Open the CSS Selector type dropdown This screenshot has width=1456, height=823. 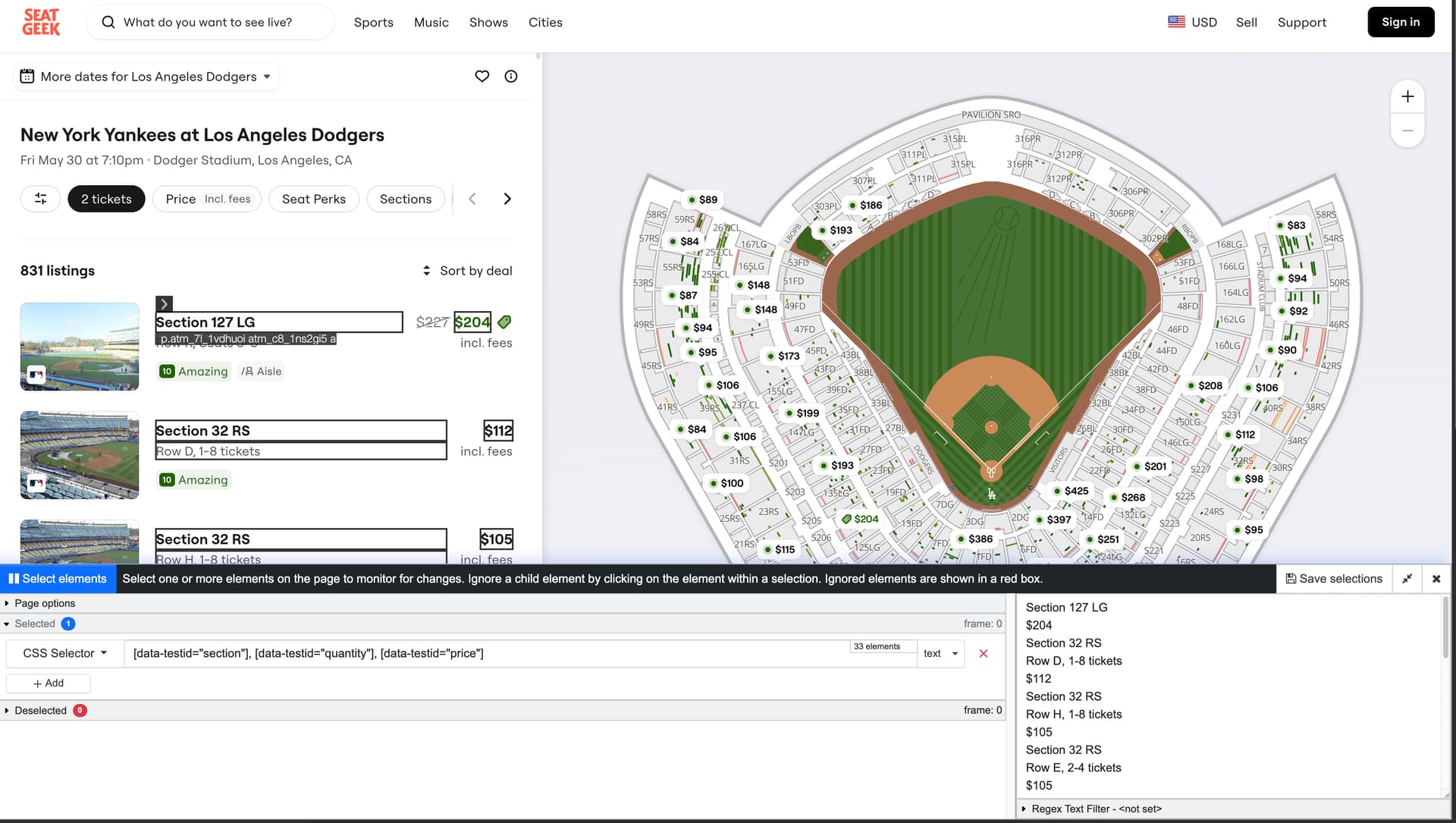pyautogui.click(x=64, y=653)
